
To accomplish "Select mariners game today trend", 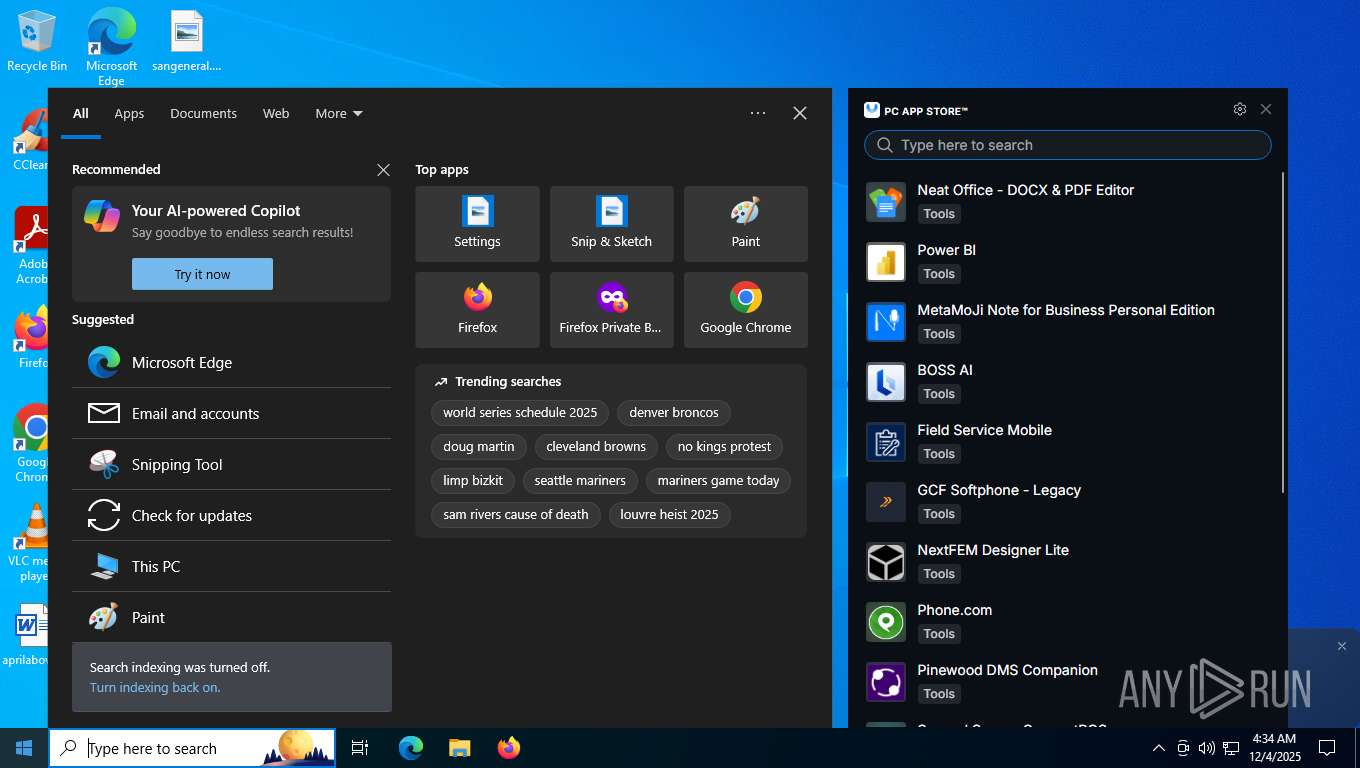I will pyautogui.click(x=718, y=480).
